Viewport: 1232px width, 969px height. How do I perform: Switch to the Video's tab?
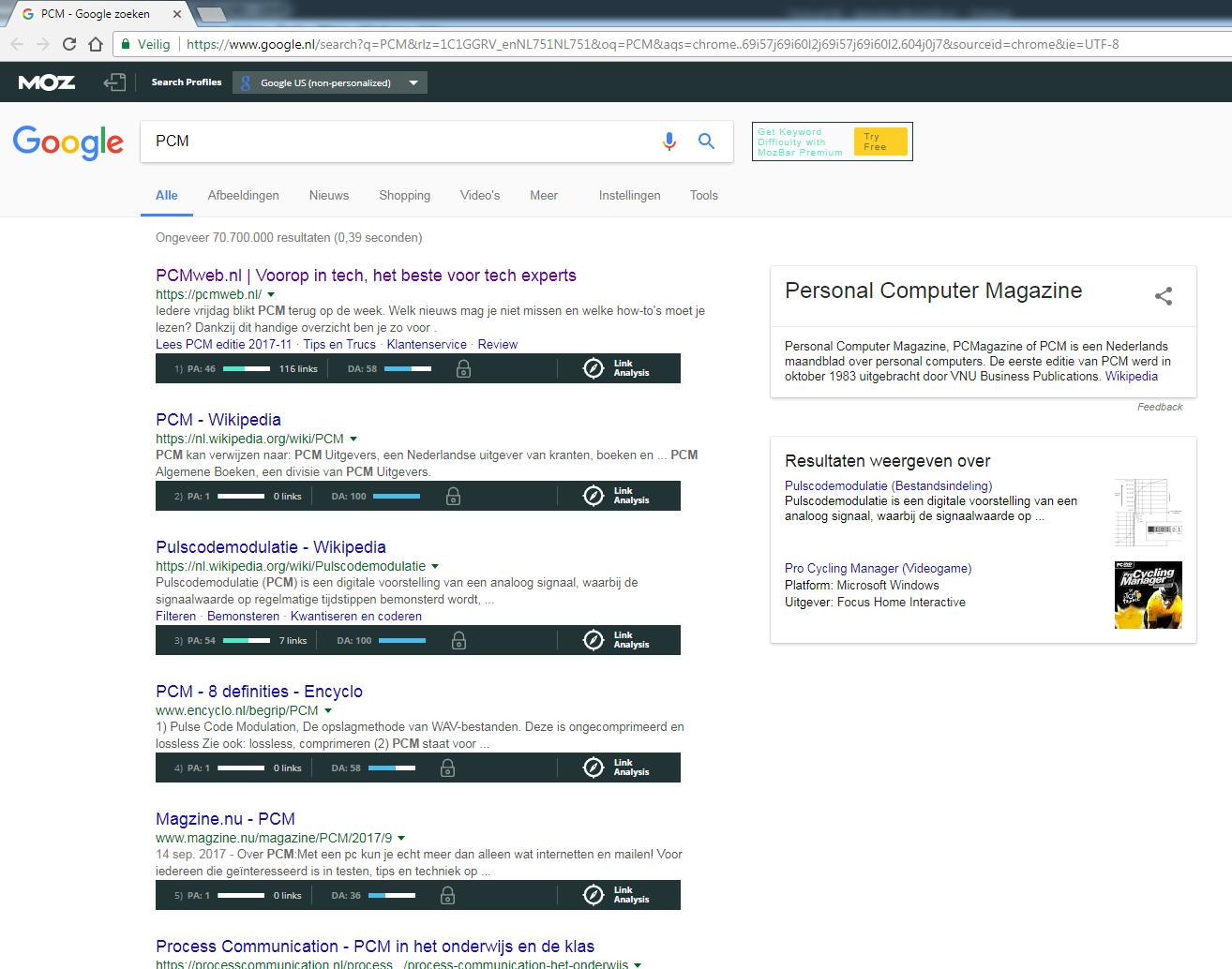click(x=480, y=195)
